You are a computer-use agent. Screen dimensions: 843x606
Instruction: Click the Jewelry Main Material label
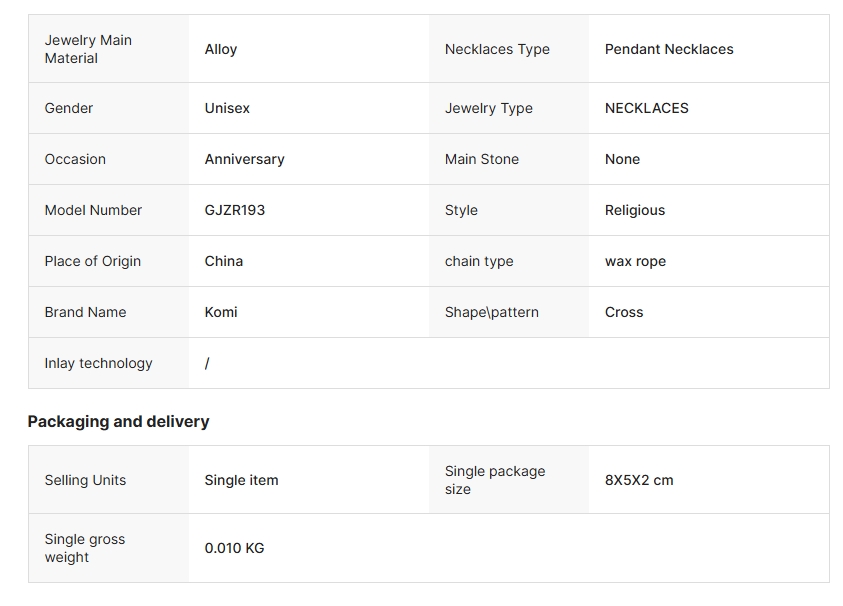[88, 49]
